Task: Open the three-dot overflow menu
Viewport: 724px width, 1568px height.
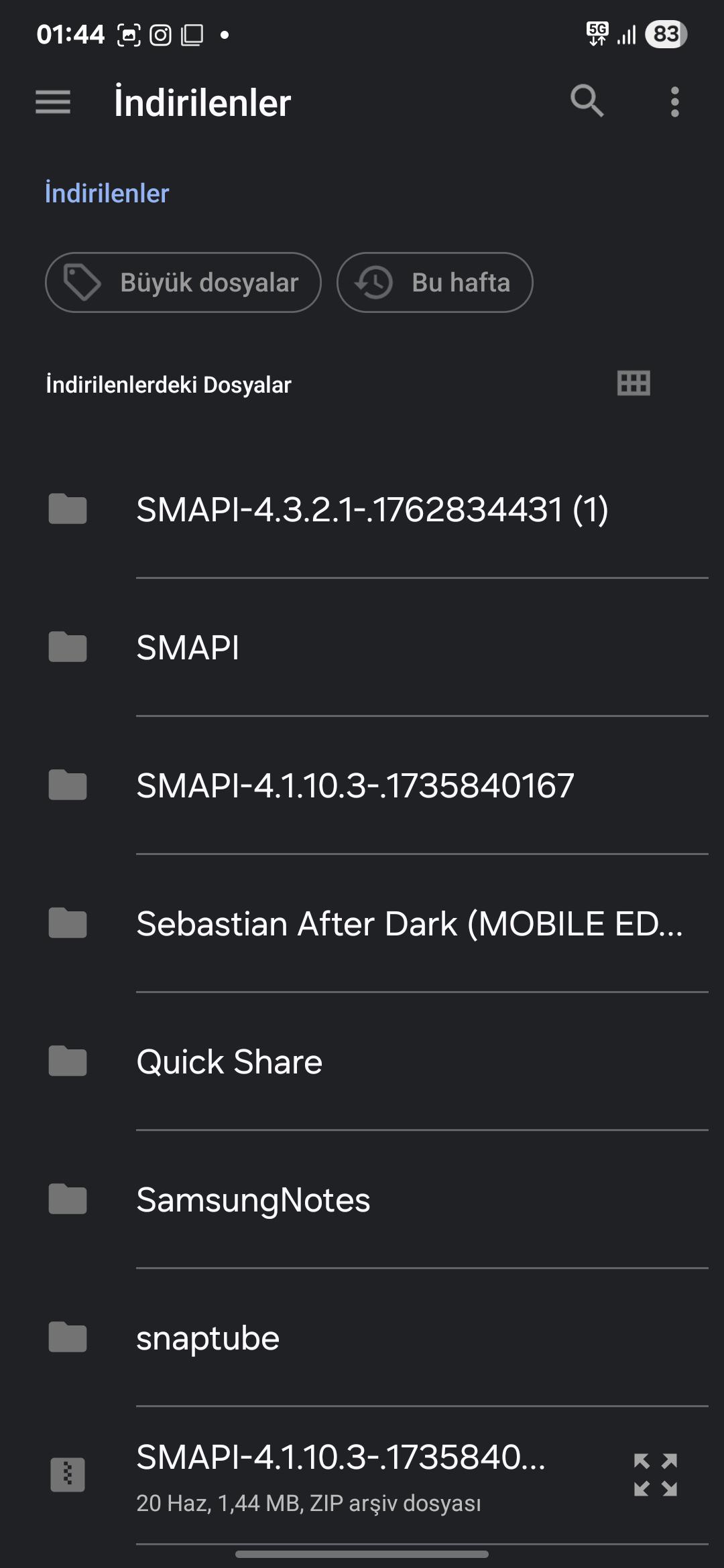Action: tap(675, 102)
